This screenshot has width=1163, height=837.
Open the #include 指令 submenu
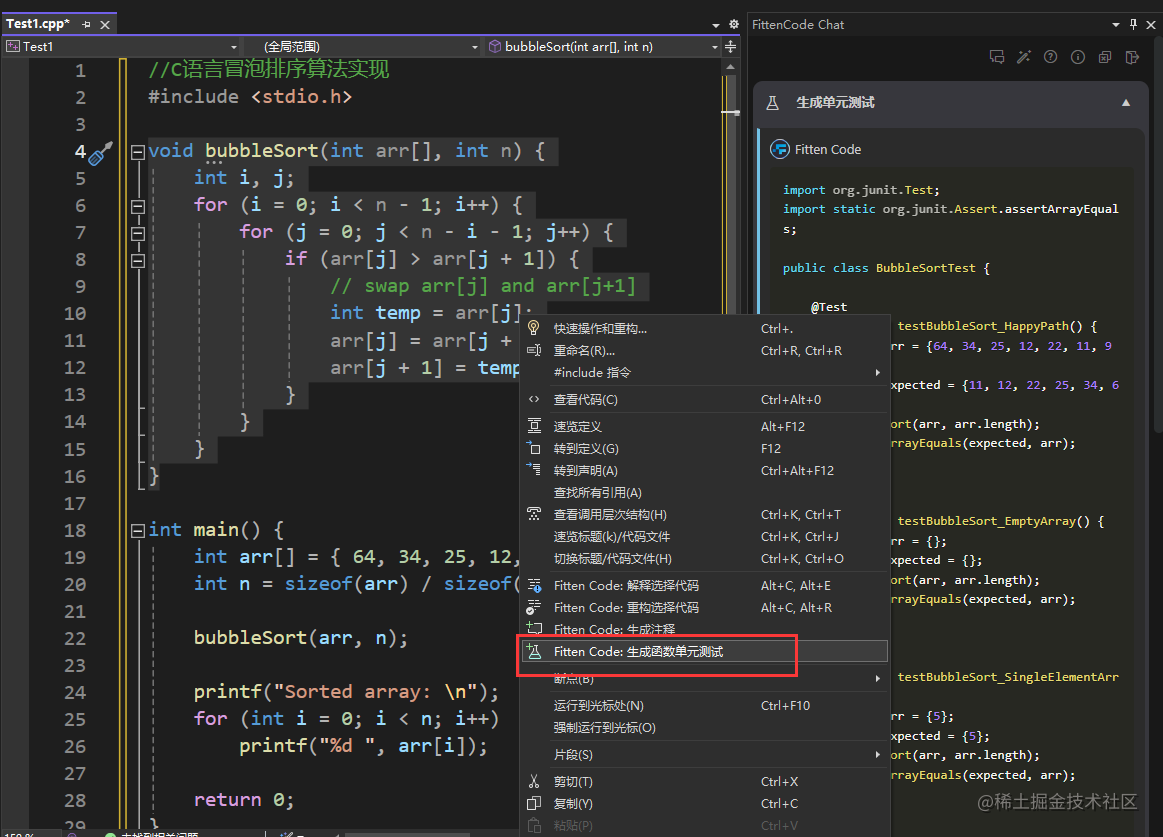click(x=705, y=372)
